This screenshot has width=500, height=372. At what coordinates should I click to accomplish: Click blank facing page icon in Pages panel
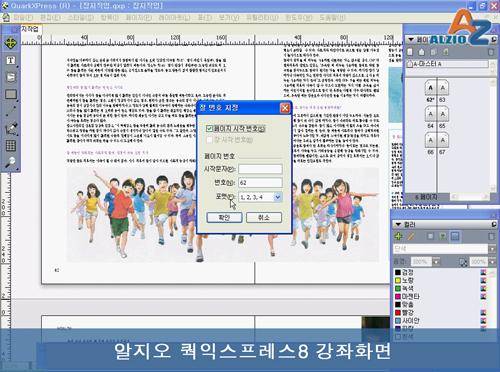pos(422,52)
